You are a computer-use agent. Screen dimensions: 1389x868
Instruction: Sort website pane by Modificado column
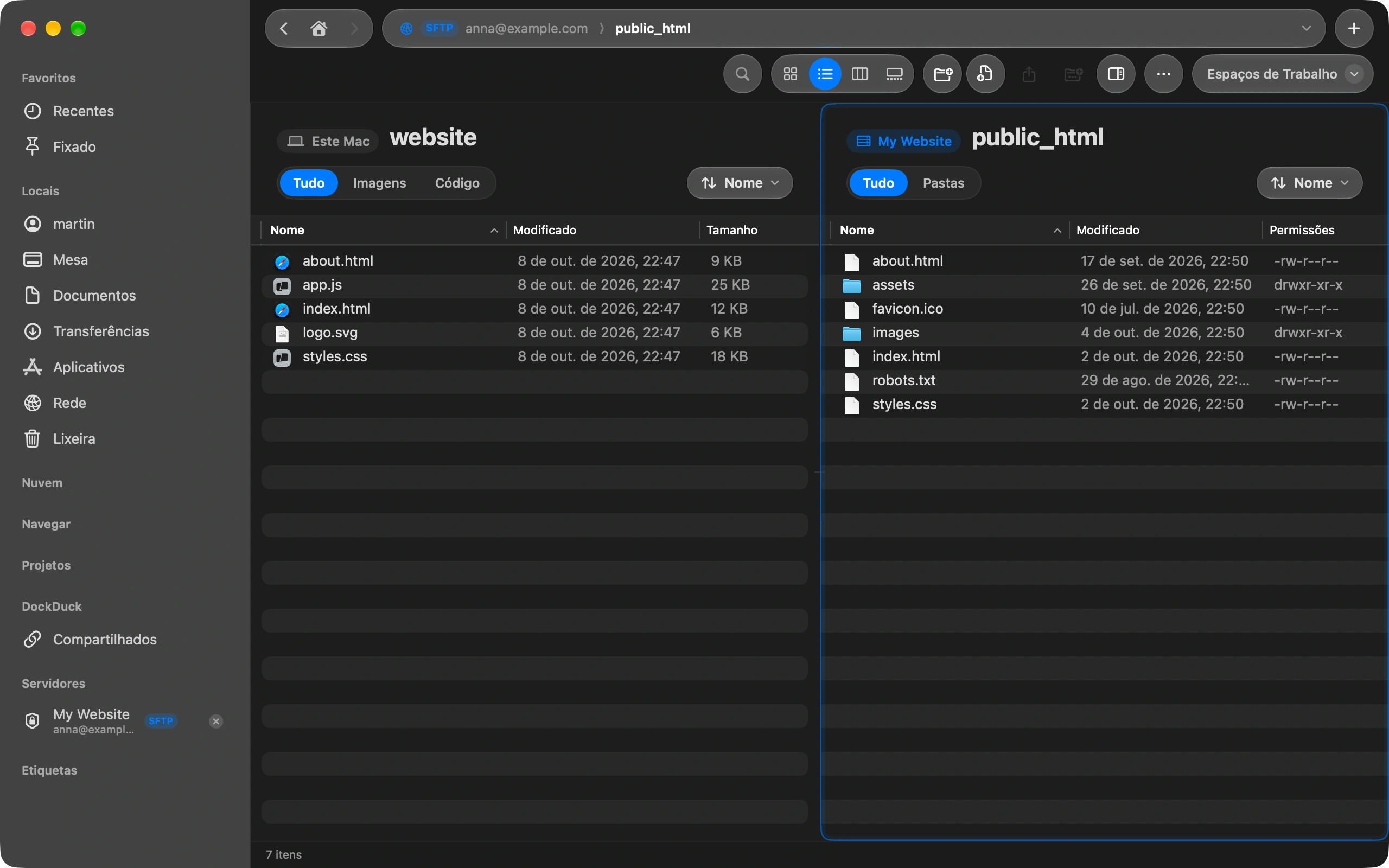point(602,230)
